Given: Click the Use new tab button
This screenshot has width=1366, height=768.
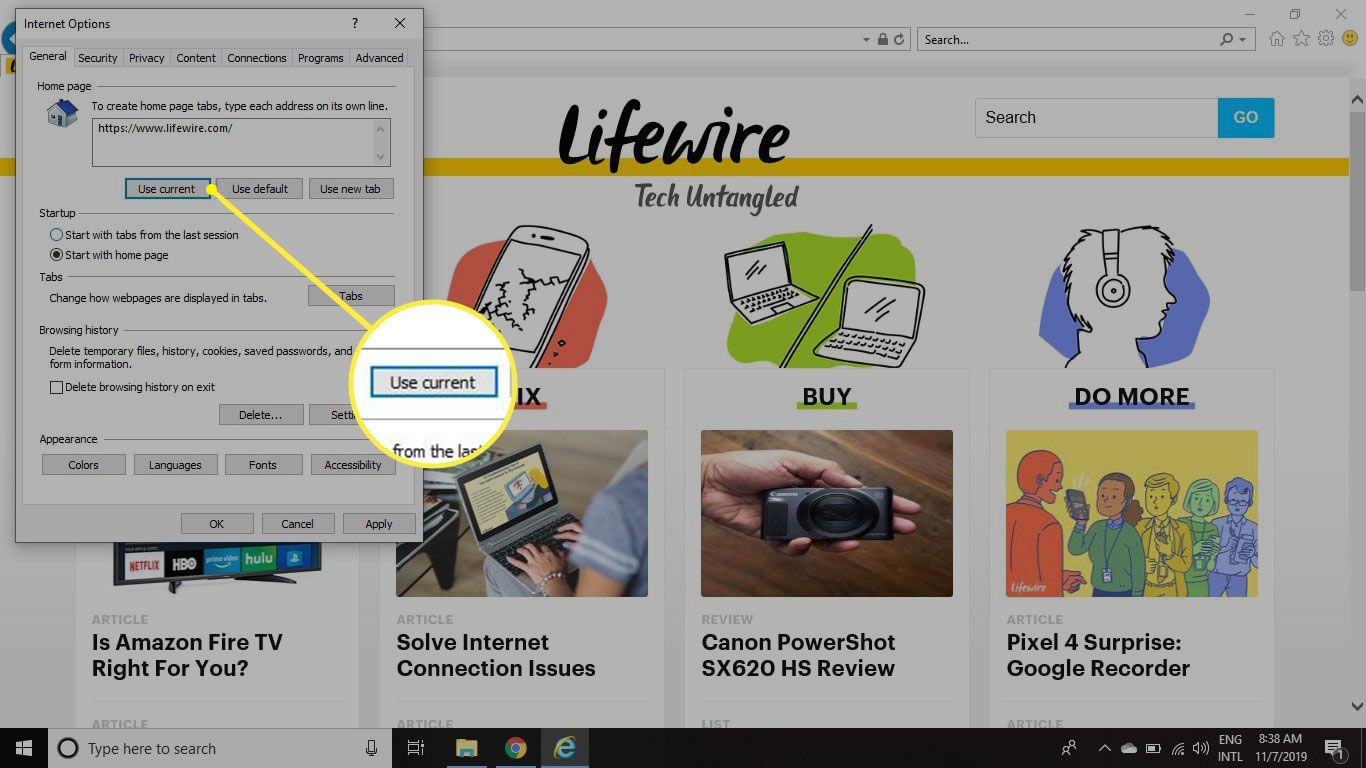Looking at the screenshot, I should tap(350, 189).
